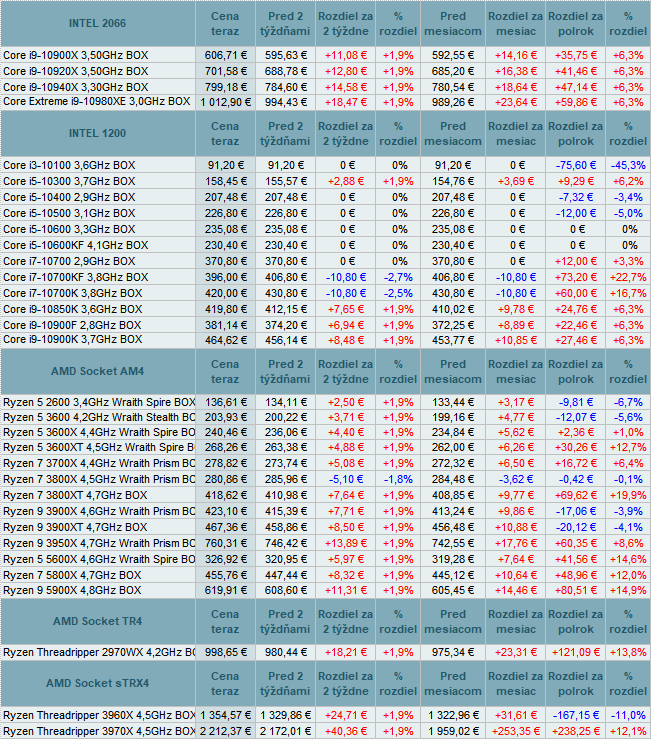This screenshot has width=651, height=739.
Task: Select Core i5-10600 3,3GHz BOX name
Action: point(69,230)
